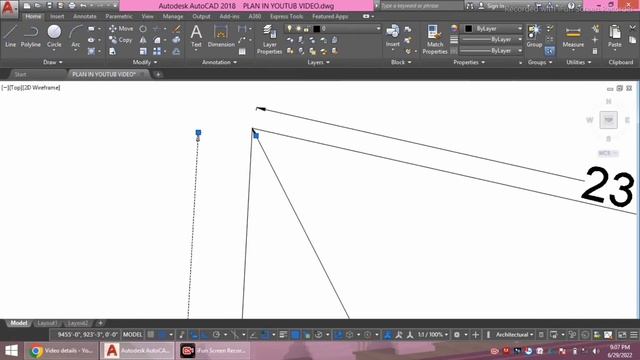The width and height of the screenshot is (640, 360).
Task: Click the TOP face of the ViewCube
Action: tap(608, 120)
